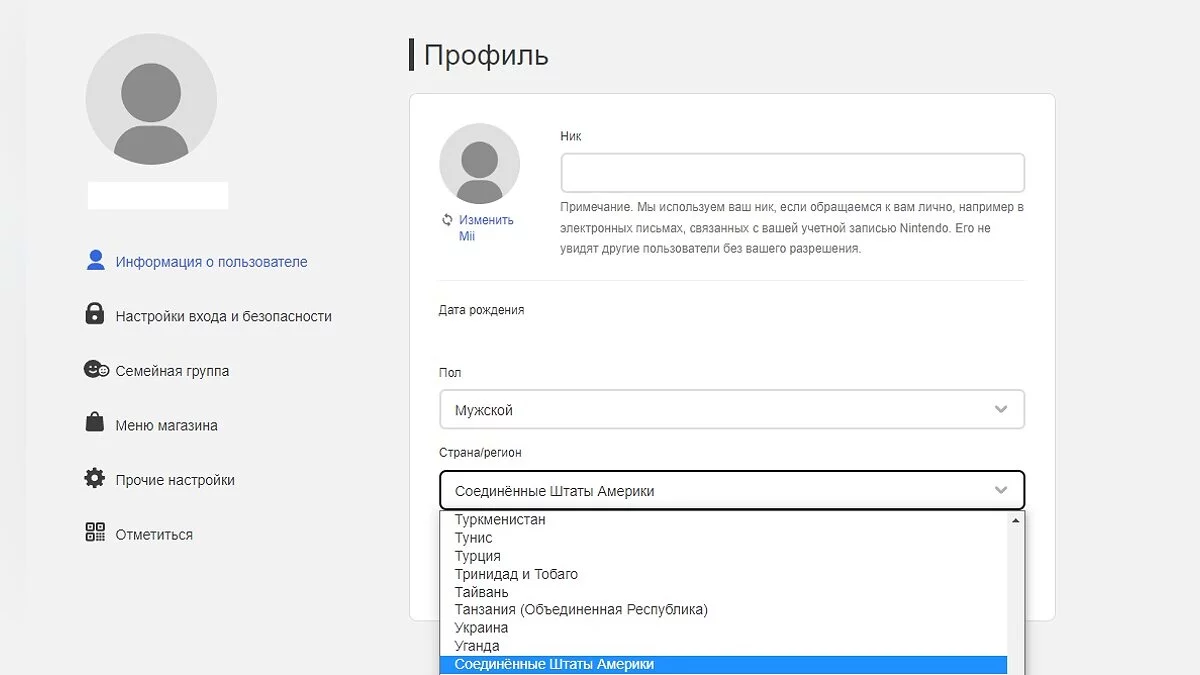Click the dropdown list scroll-up arrow
The height and width of the screenshot is (675, 1200).
[x=1016, y=520]
